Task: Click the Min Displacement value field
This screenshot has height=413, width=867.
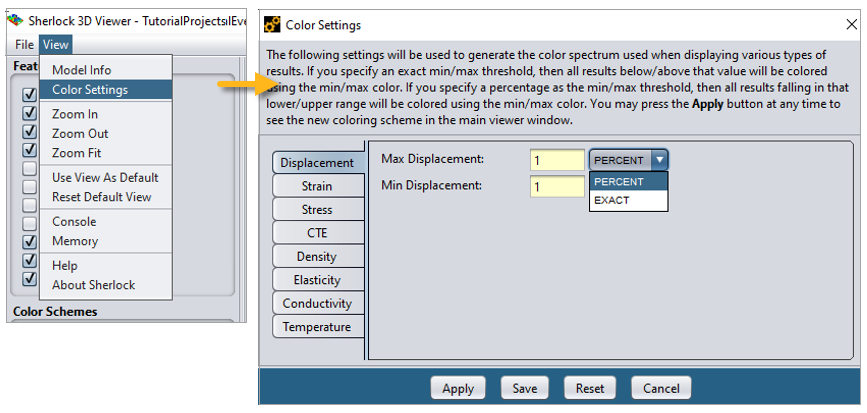Action: point(557,186)
